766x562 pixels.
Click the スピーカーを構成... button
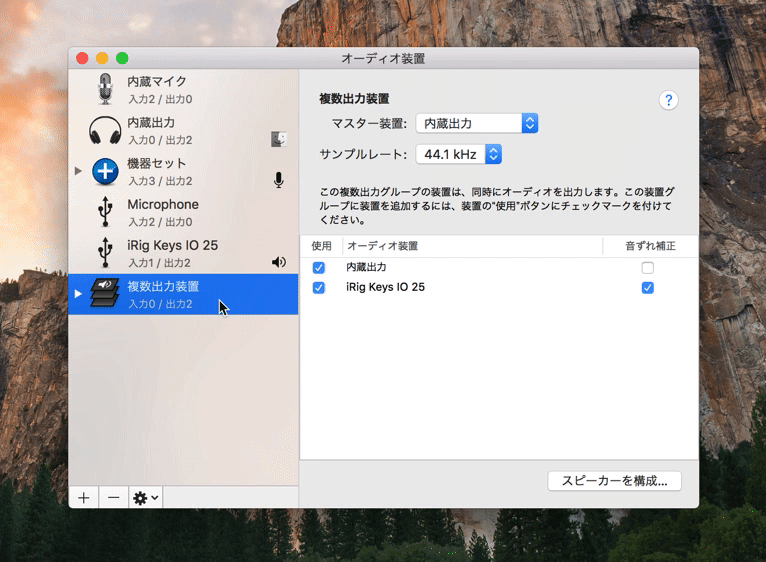pos(615,481)
